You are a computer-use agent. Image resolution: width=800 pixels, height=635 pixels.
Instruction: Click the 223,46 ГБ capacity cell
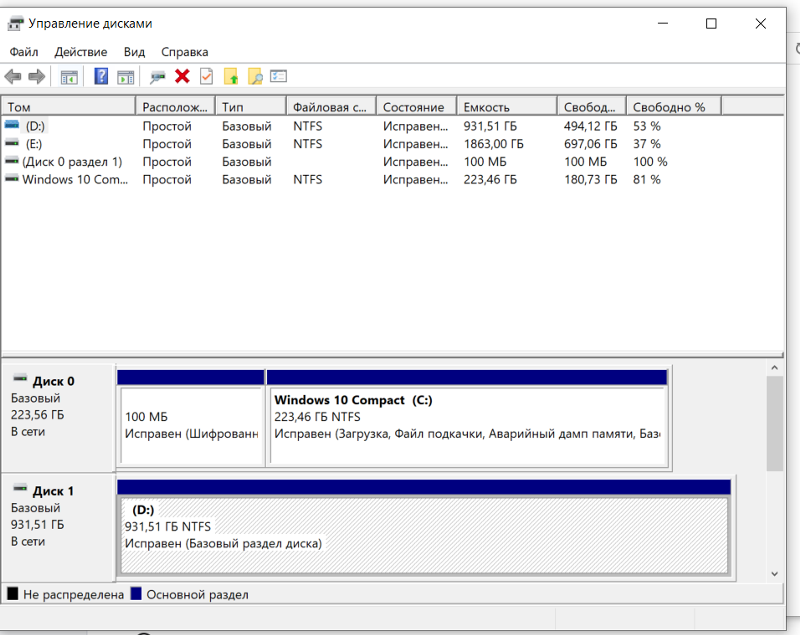[x=490, y=180]
